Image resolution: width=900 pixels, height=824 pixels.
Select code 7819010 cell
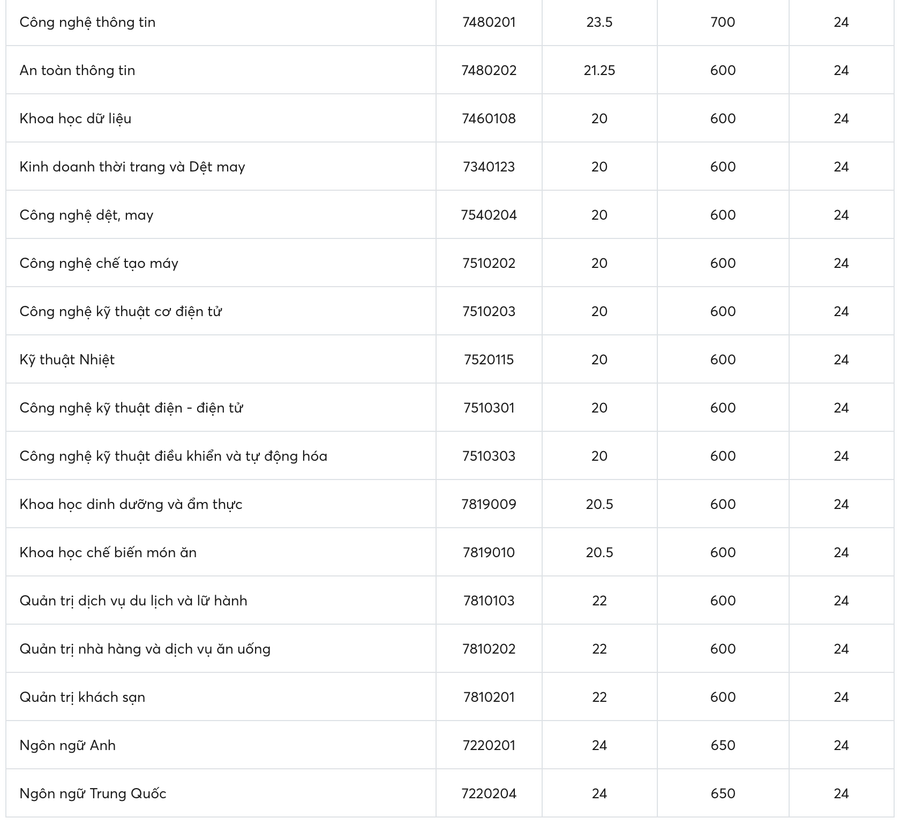tap(489, 552)
